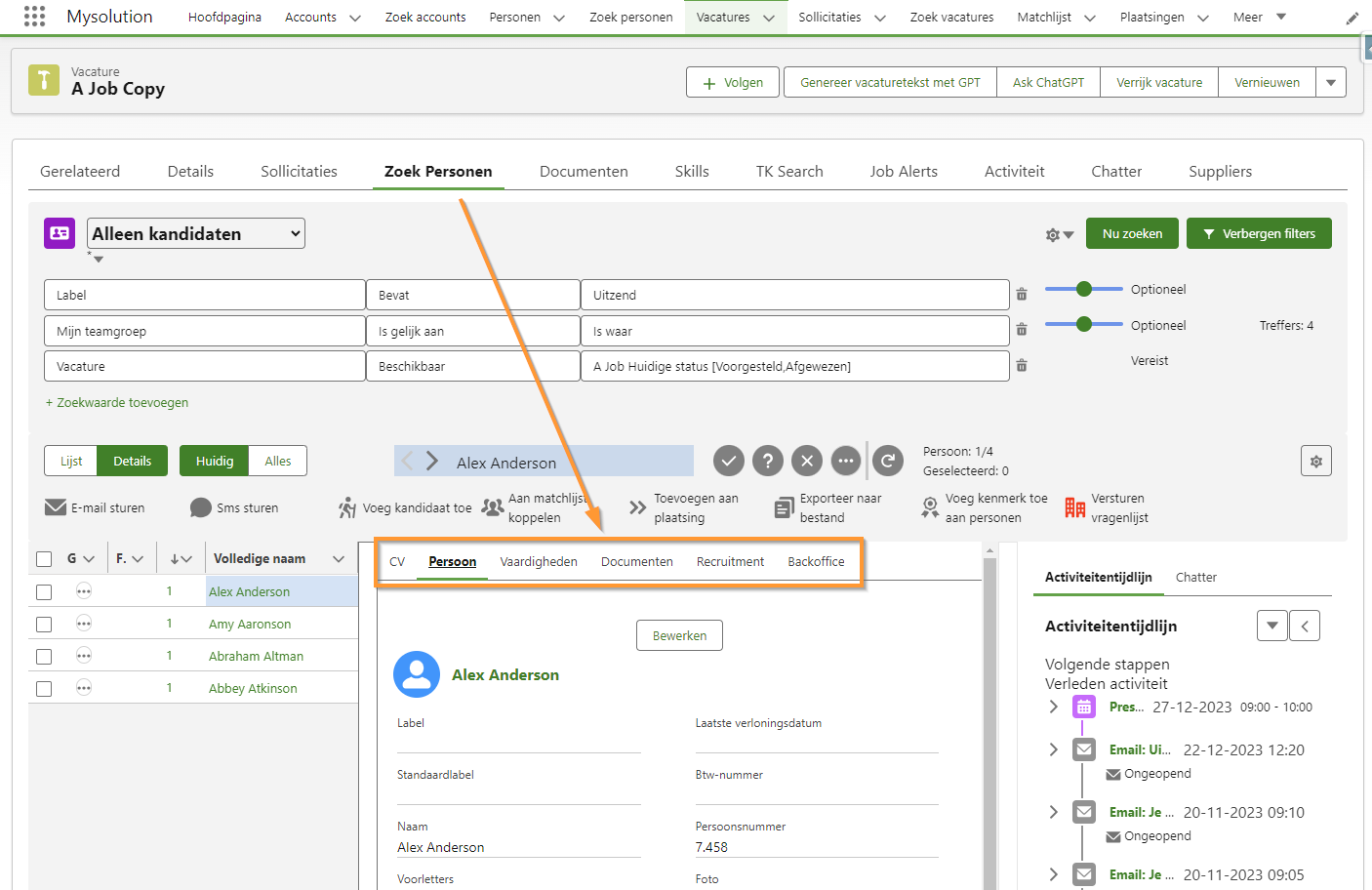Click the Sms sturen speech bubble icon

[201, 507]
